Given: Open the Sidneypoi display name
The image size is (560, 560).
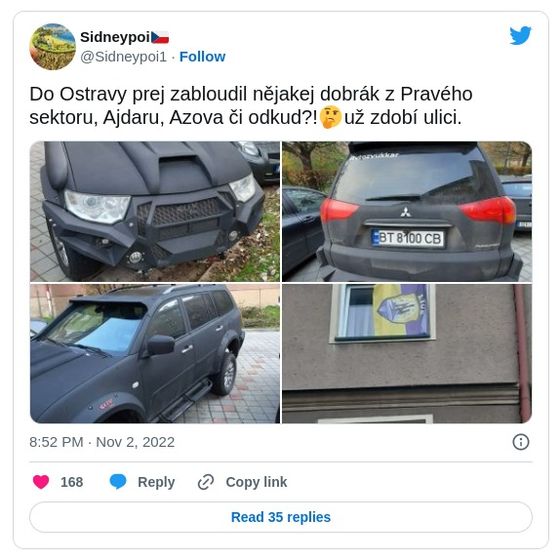Looking at the screenshot, I should pyautogui.click(x=115, y=37).
